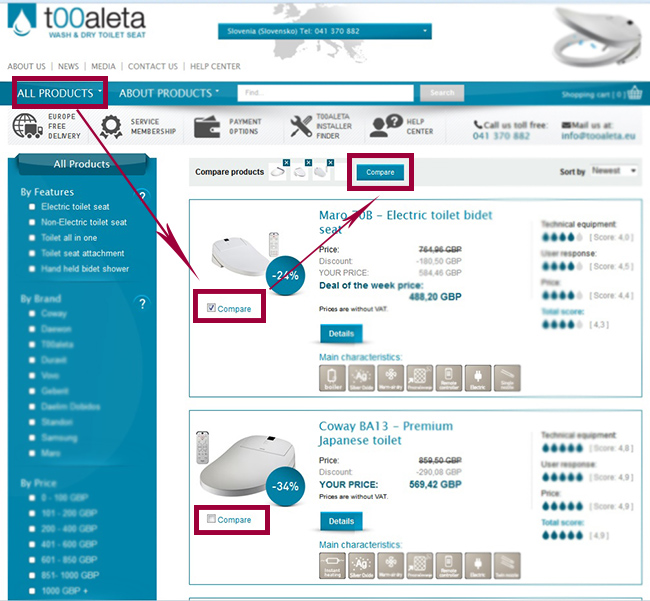Check the Toilet seat attachment filter
Screen dimensions: 650x601
(32, 253)
